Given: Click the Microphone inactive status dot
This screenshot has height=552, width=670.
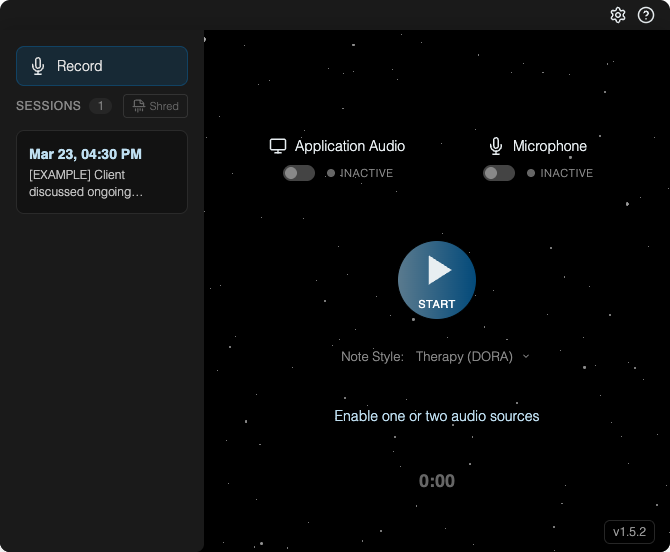Looking at the screenshot, I should tap(531, 173).
